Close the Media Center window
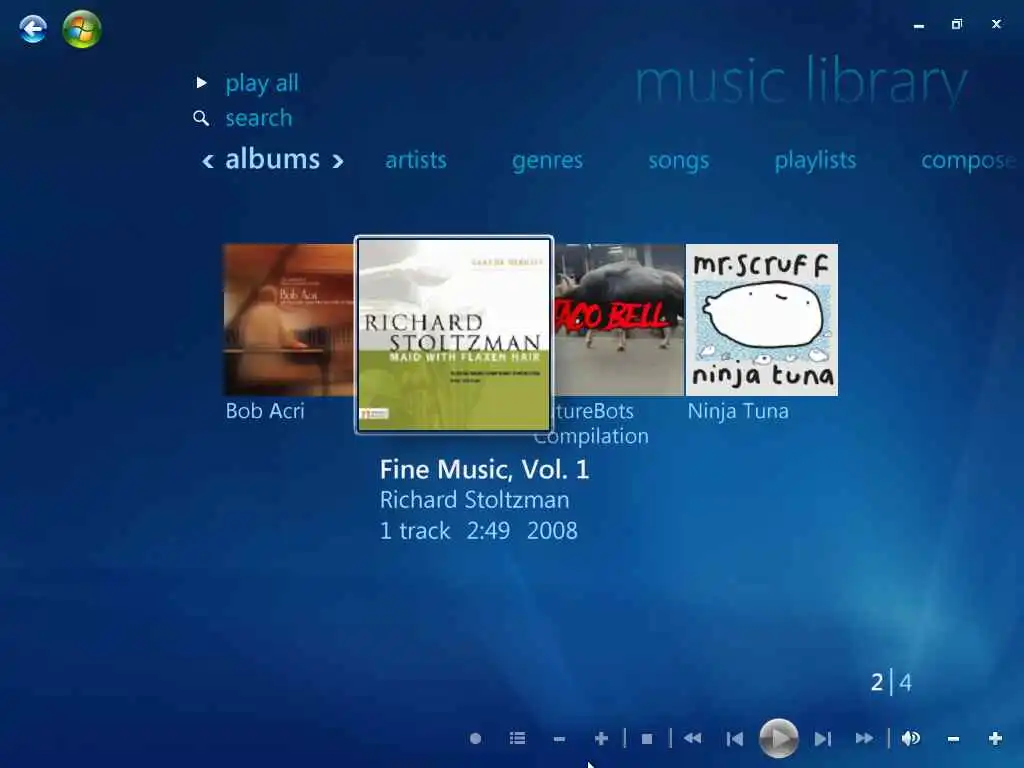1024x768 pixels. (996, 24)
